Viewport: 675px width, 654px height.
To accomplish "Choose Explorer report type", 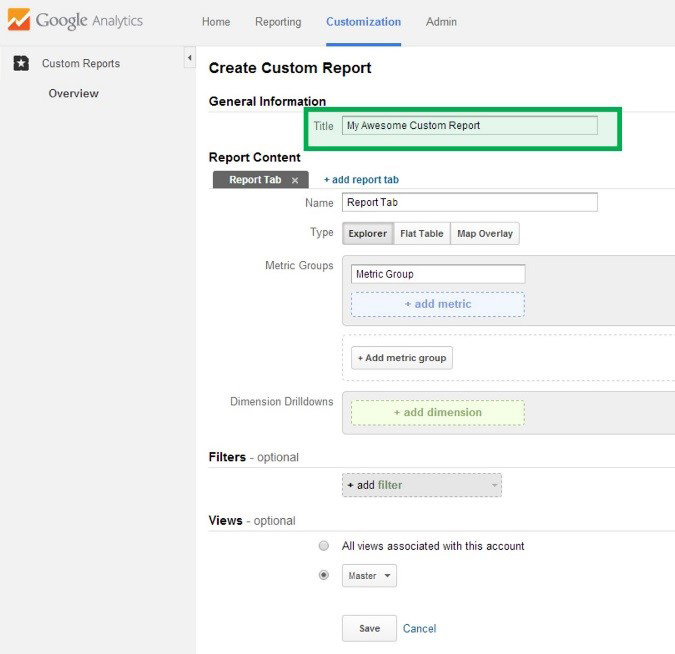I will tap(368, 233).
